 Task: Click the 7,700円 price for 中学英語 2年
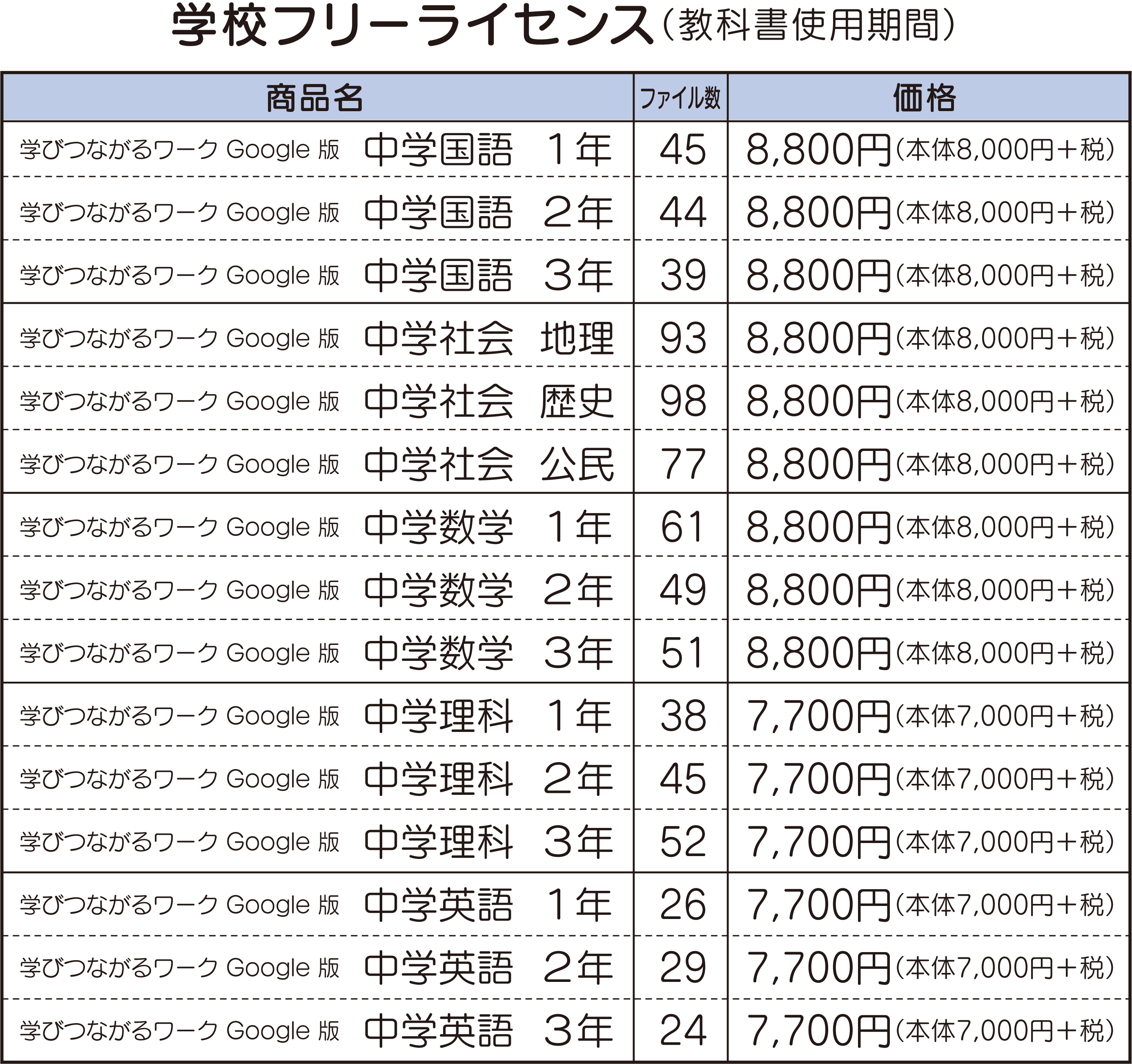[818, 968]
